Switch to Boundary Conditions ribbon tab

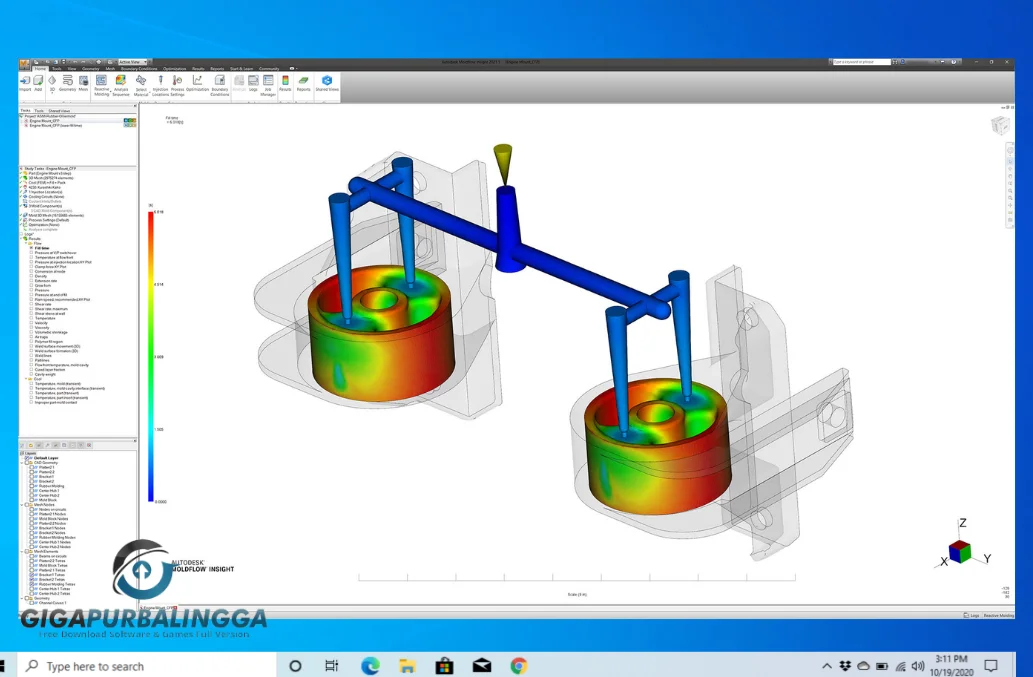click(x=139, y=68)
